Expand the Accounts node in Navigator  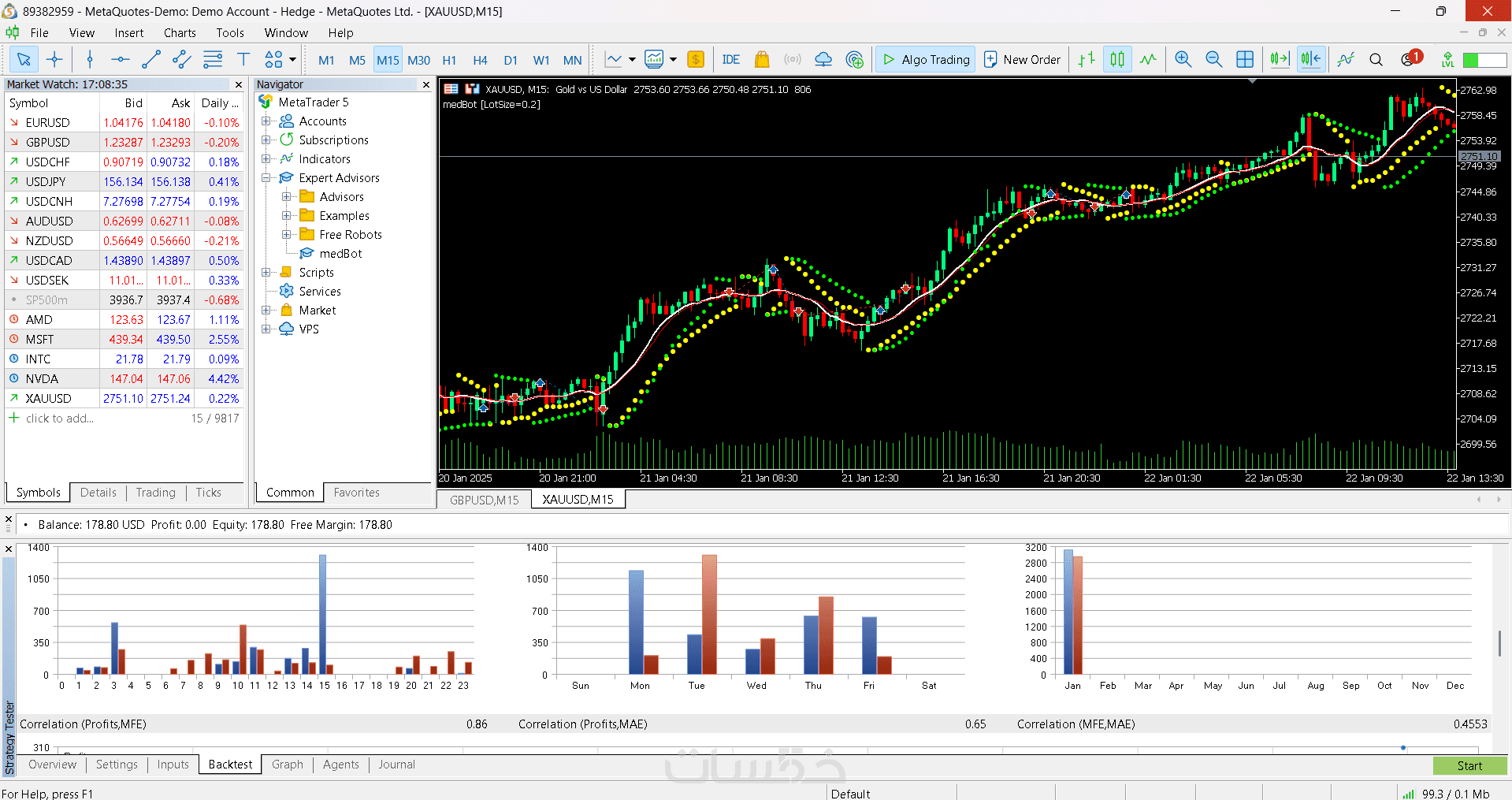(x=266, y=121)
